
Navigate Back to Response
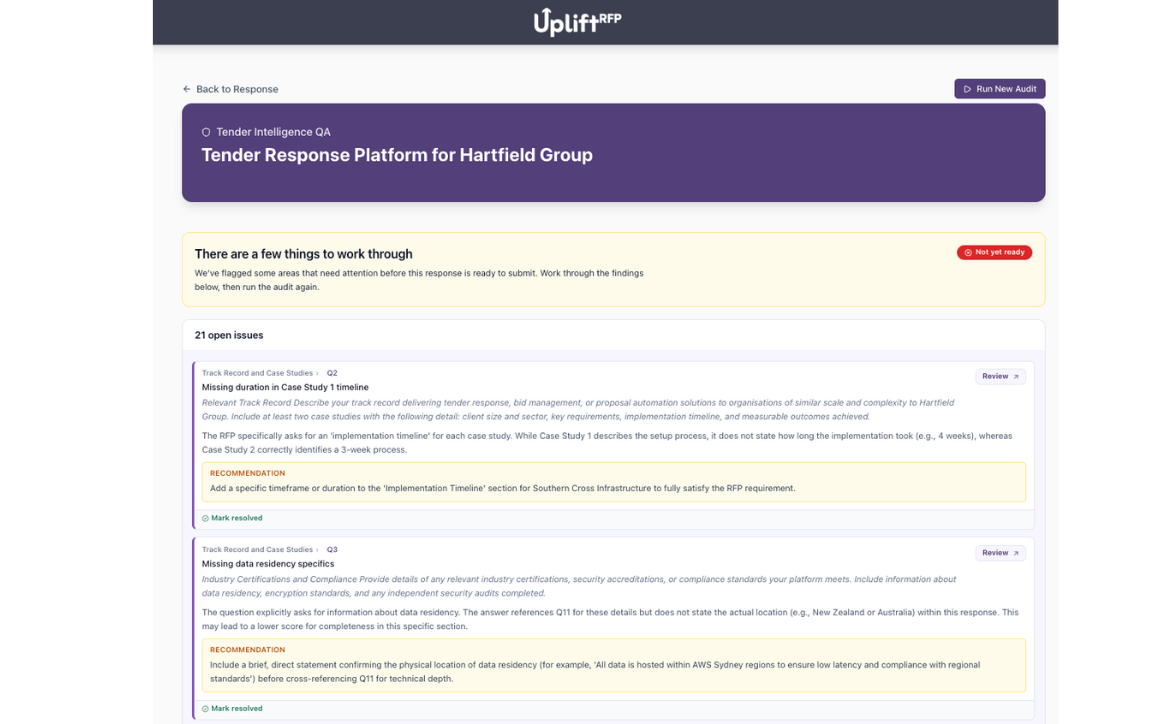[x=237, y=89]
